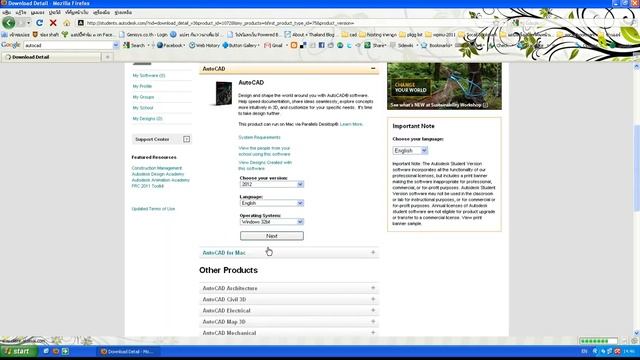
Task: Click the orange Blogger icon on toolbar
Action: click(293, 45)
